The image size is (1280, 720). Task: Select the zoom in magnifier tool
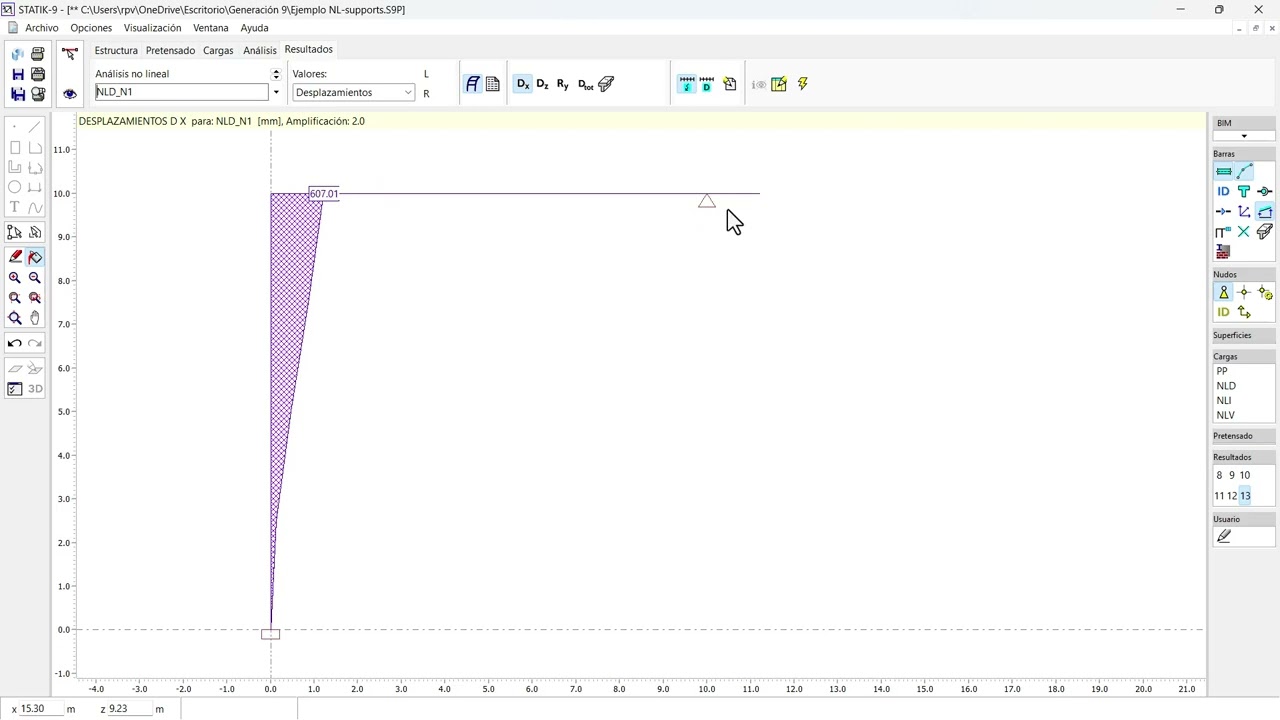tap(15, 278)
